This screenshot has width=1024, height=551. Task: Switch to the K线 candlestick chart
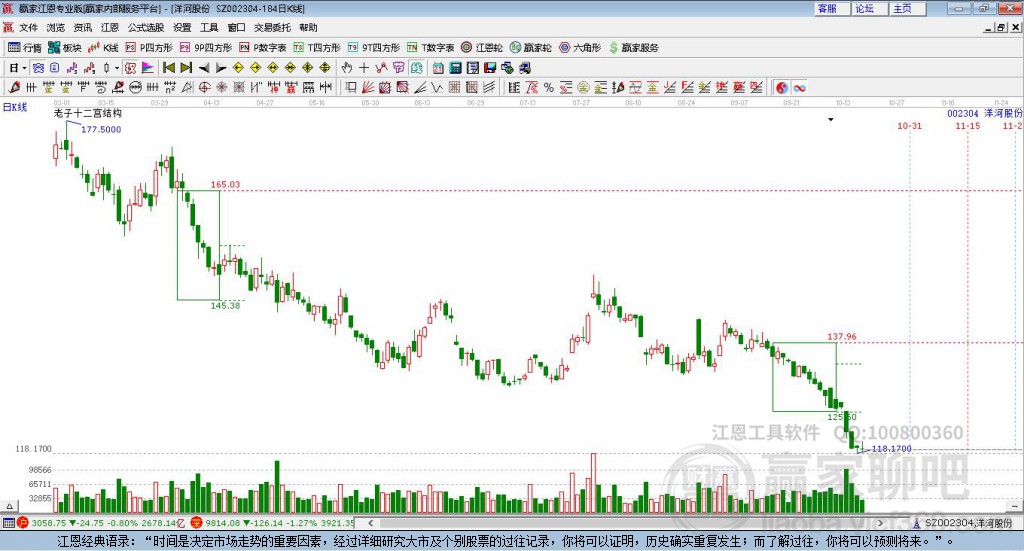[103, 48]
